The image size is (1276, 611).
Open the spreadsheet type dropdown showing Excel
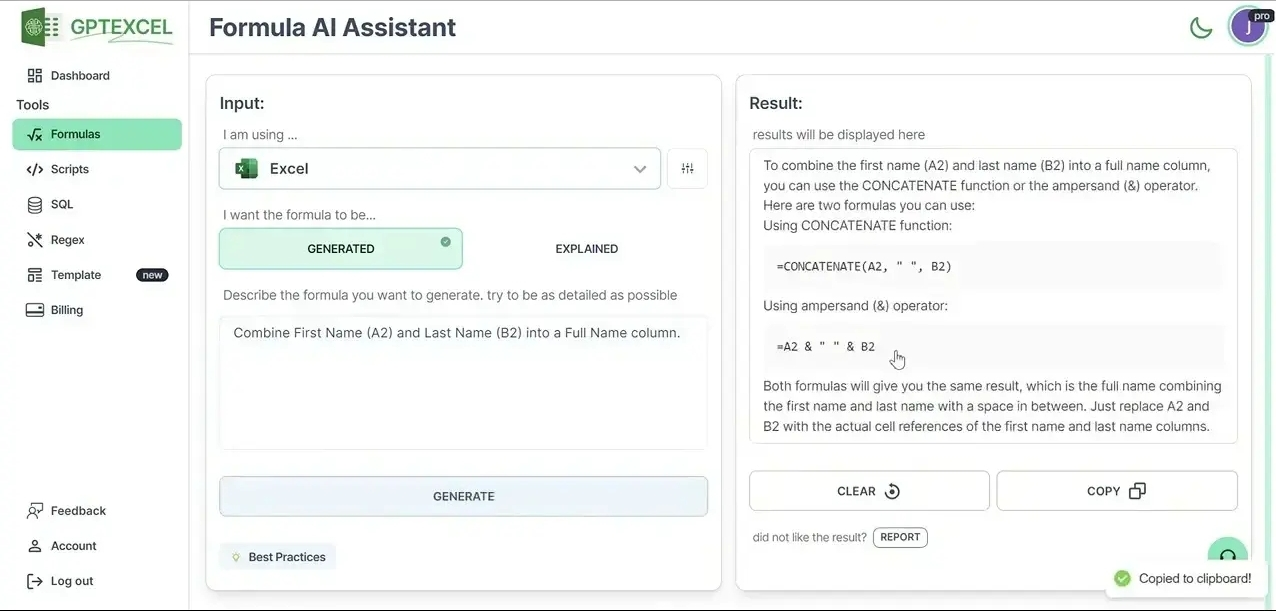440,168
